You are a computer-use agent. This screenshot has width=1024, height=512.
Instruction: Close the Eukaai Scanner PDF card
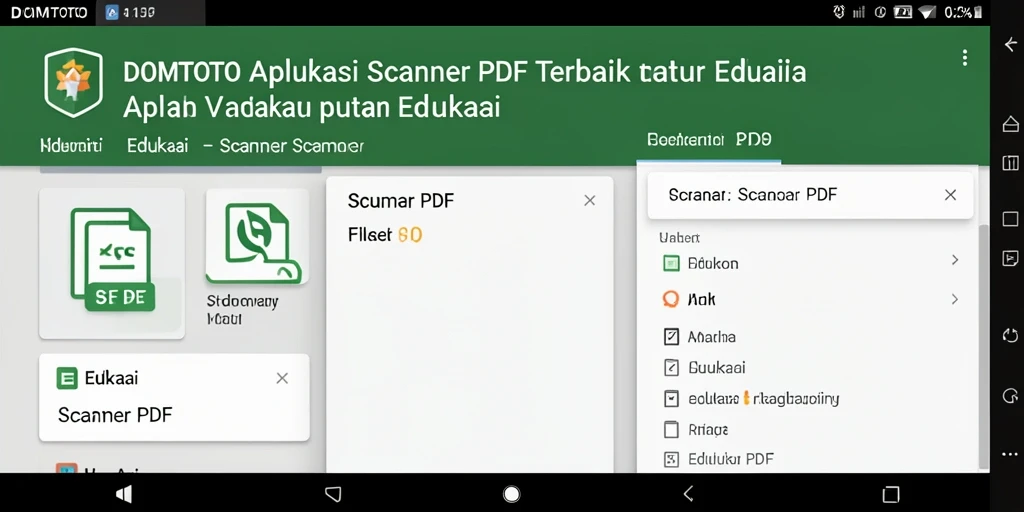click(282, 378)
